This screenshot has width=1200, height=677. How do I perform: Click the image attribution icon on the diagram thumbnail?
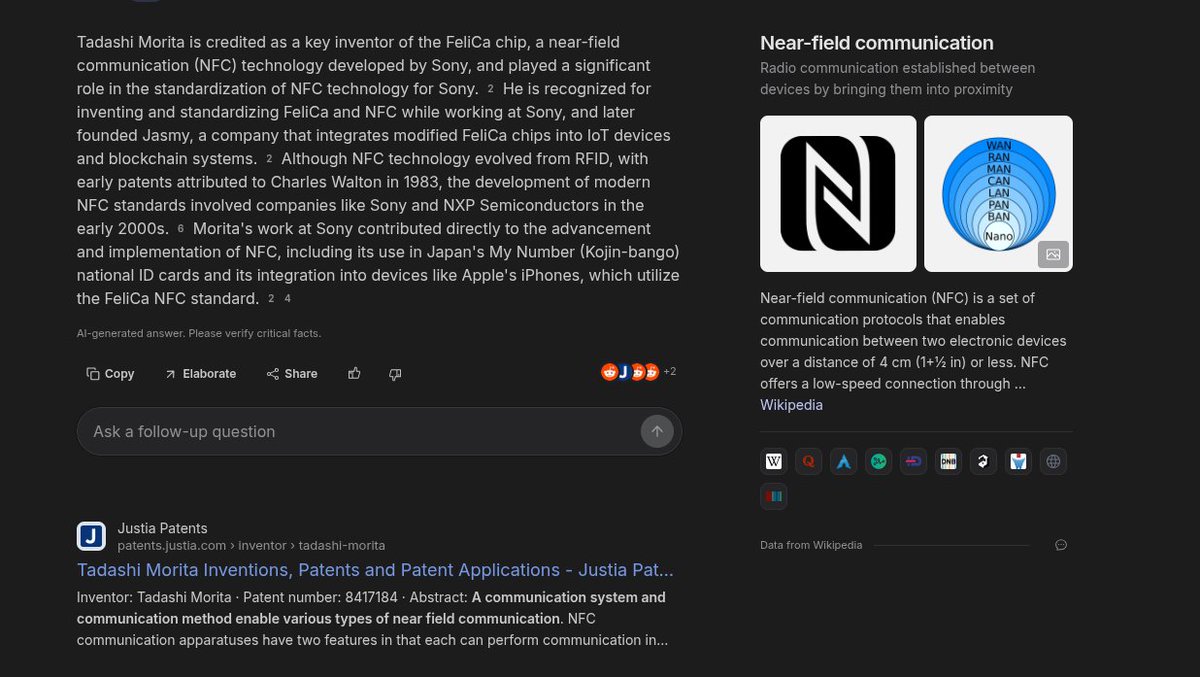click(1053, 255)
